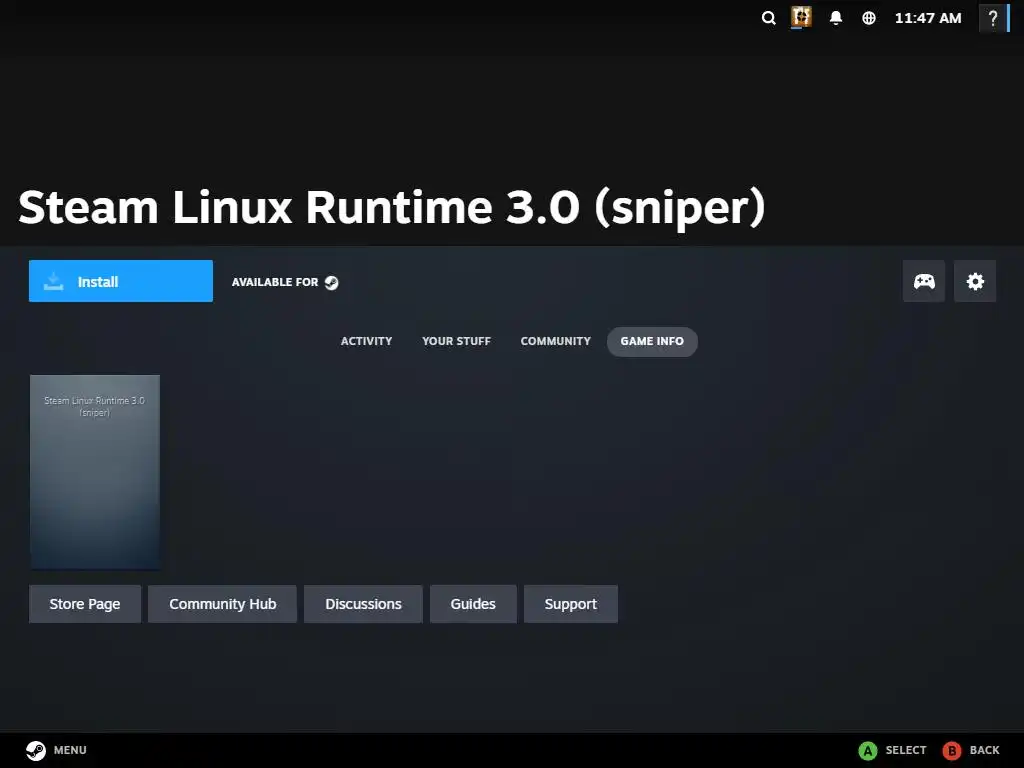Image resolution: width=1024 pixels, height=768 pixels.
Task: Select the Game Info tab
Action: (x=652, y=342)
